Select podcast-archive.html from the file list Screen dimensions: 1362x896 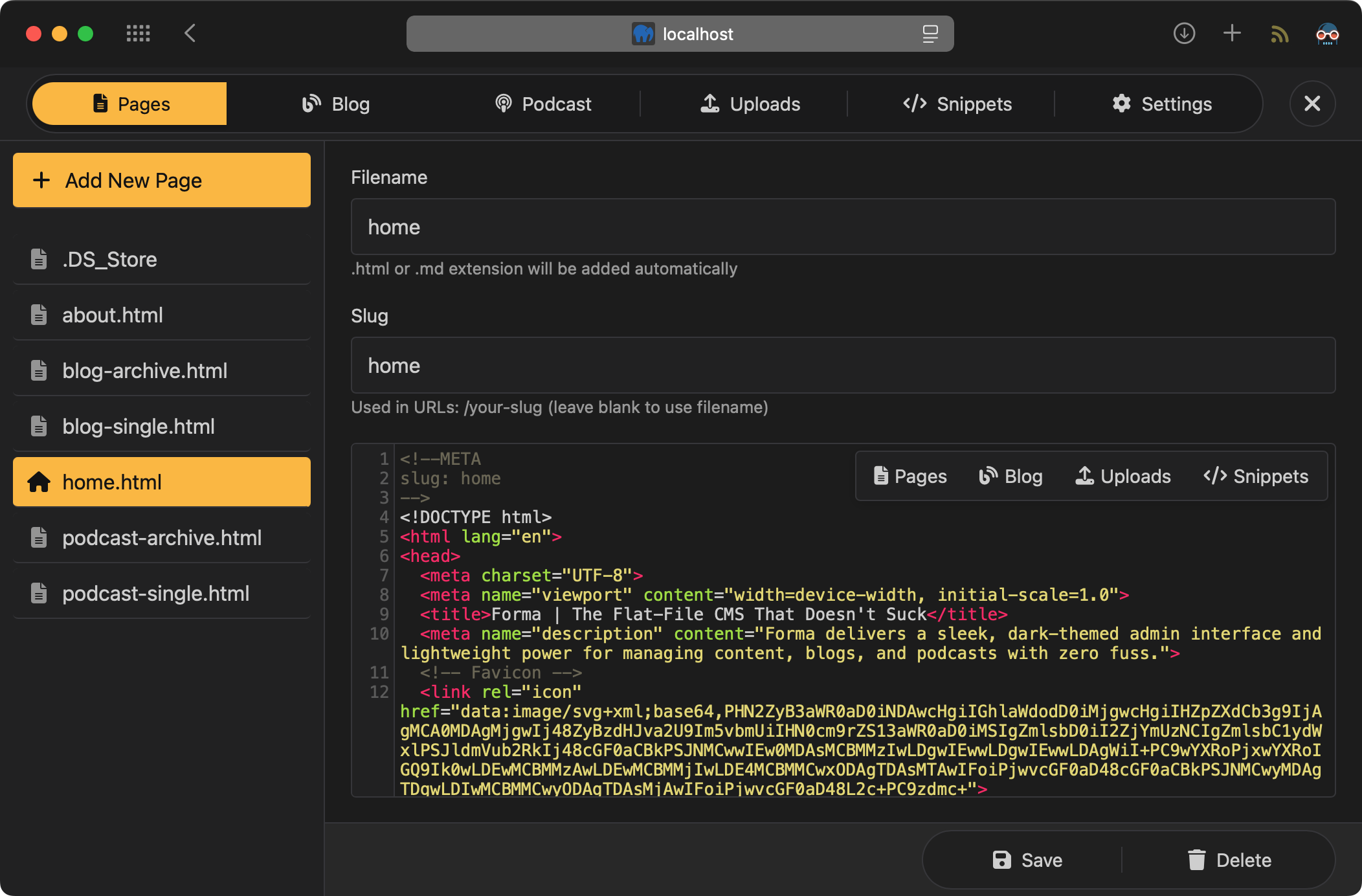point(162,537)
